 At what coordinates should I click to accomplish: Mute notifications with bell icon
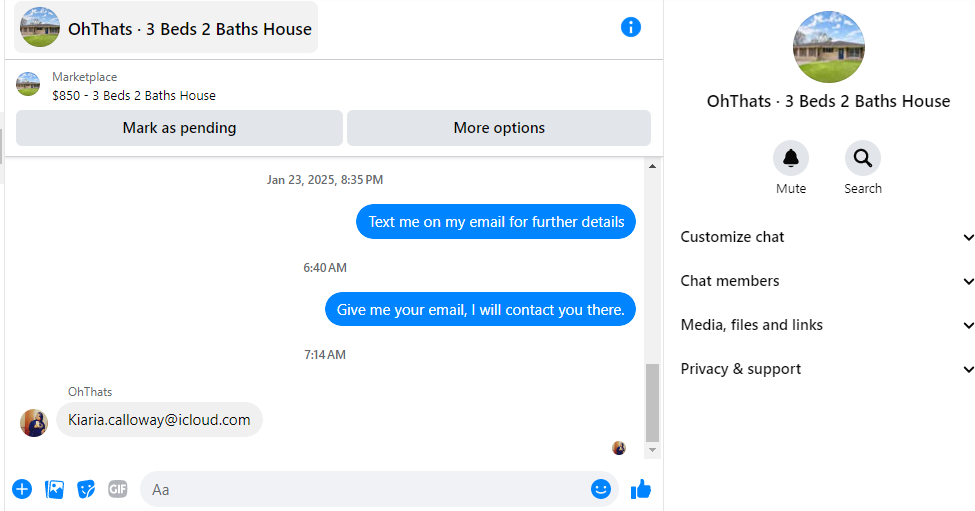[790, 159]
